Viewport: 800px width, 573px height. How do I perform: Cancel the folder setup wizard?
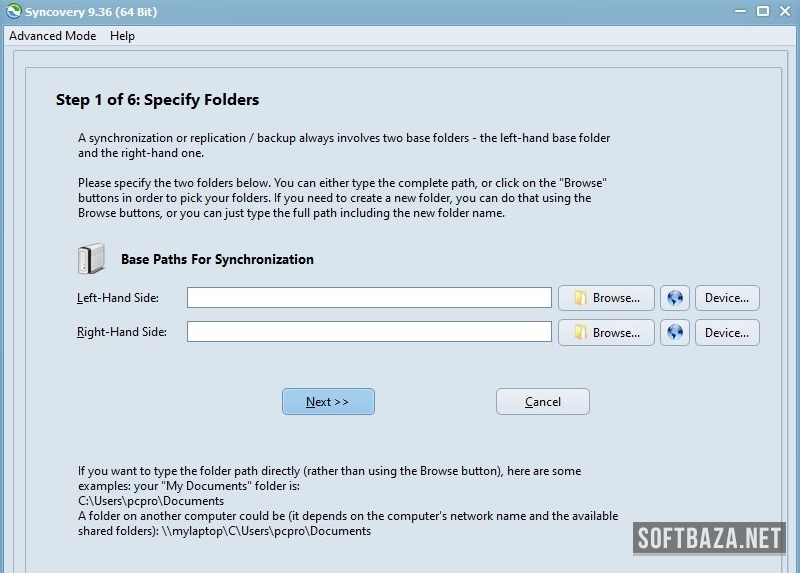543,401
